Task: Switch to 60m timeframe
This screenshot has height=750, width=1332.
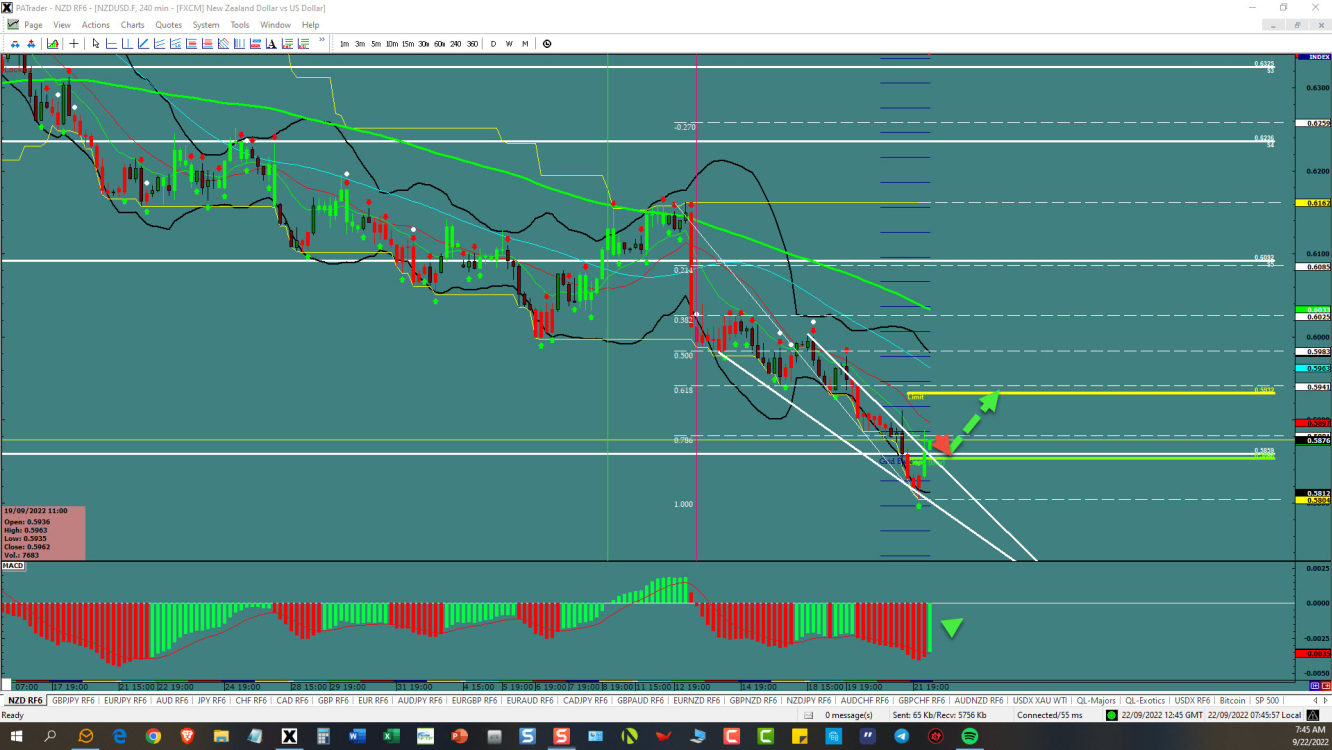Action: tap(440, 44)
